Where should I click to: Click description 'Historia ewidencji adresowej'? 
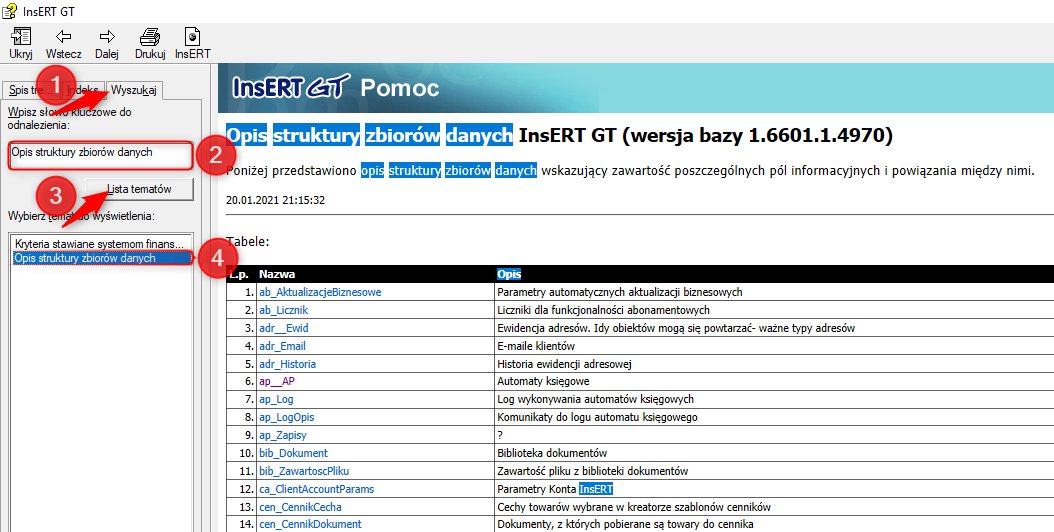[564, 364]
